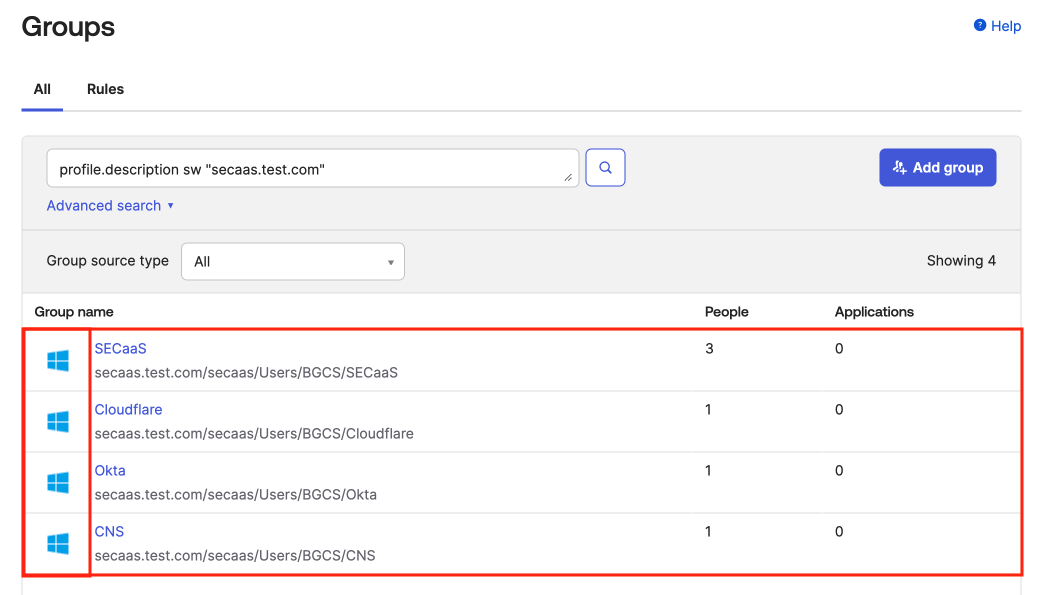Select the All tab

[x=42, y=89]
